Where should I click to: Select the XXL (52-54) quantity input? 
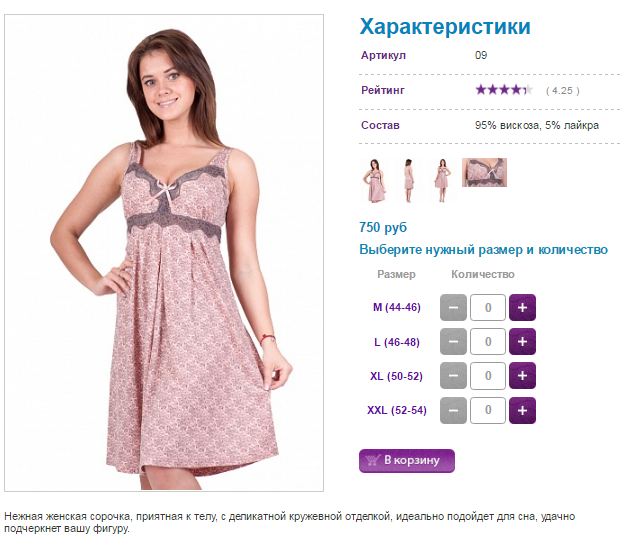488,410
